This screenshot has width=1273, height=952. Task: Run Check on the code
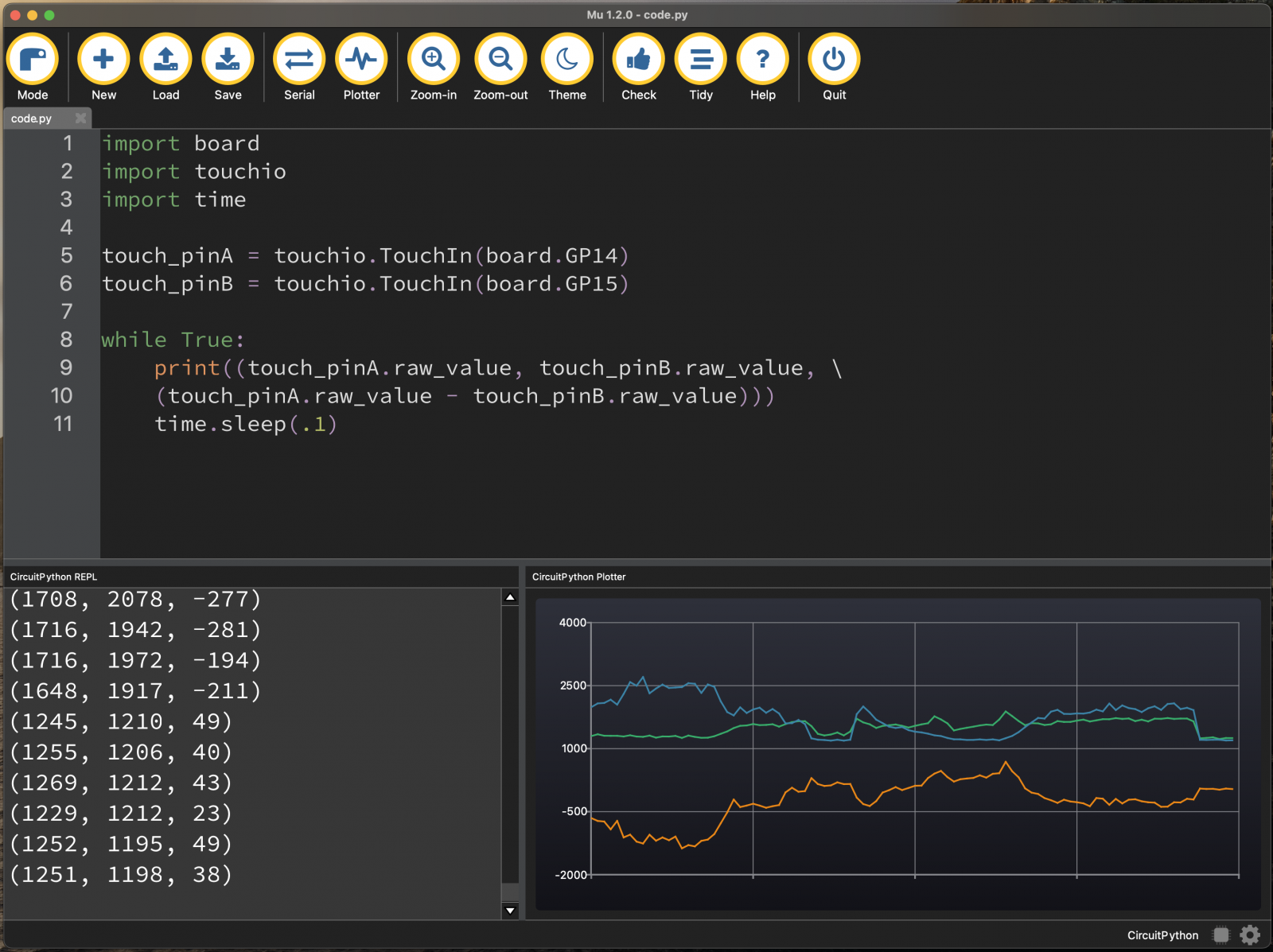pyautogui.click(x=639, y=60)
